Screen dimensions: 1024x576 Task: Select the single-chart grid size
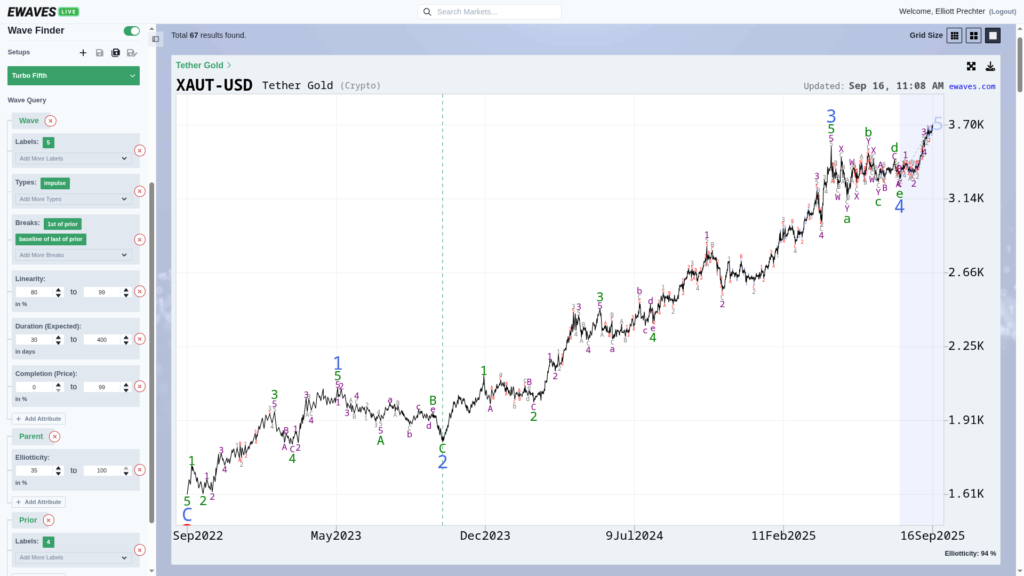coord(993,36)
